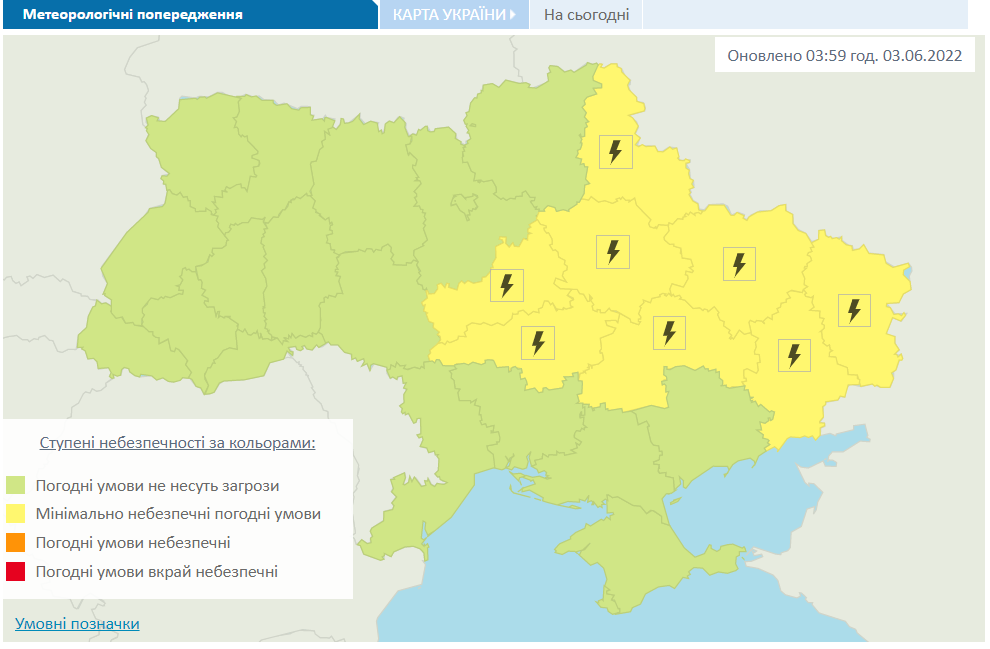Select the yellow minimally dangerous legend swatch

[15, 515]
